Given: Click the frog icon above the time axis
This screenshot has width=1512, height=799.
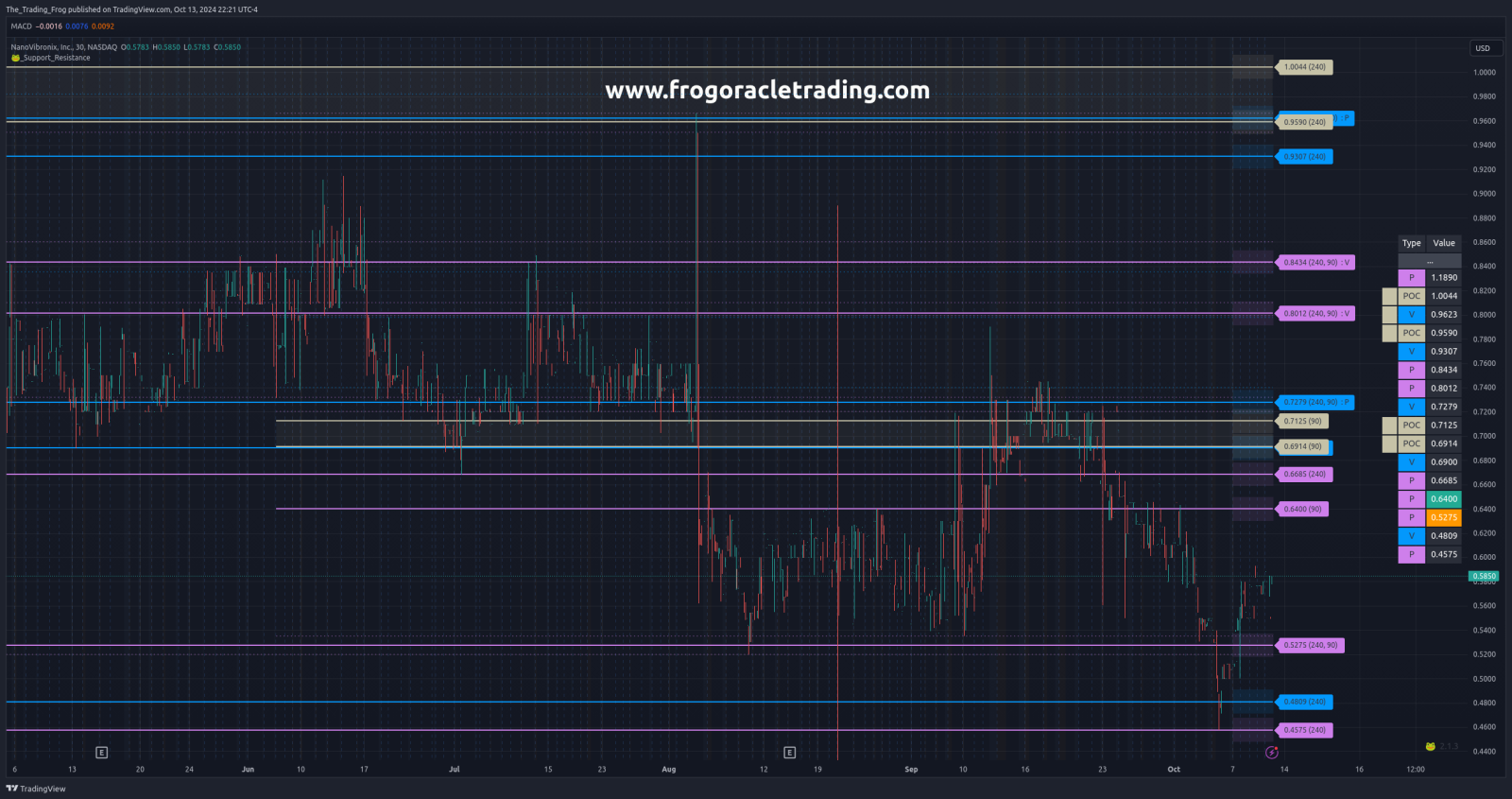Looking at the screenshot, I should pyautogui.click(x=1431, y=746).
